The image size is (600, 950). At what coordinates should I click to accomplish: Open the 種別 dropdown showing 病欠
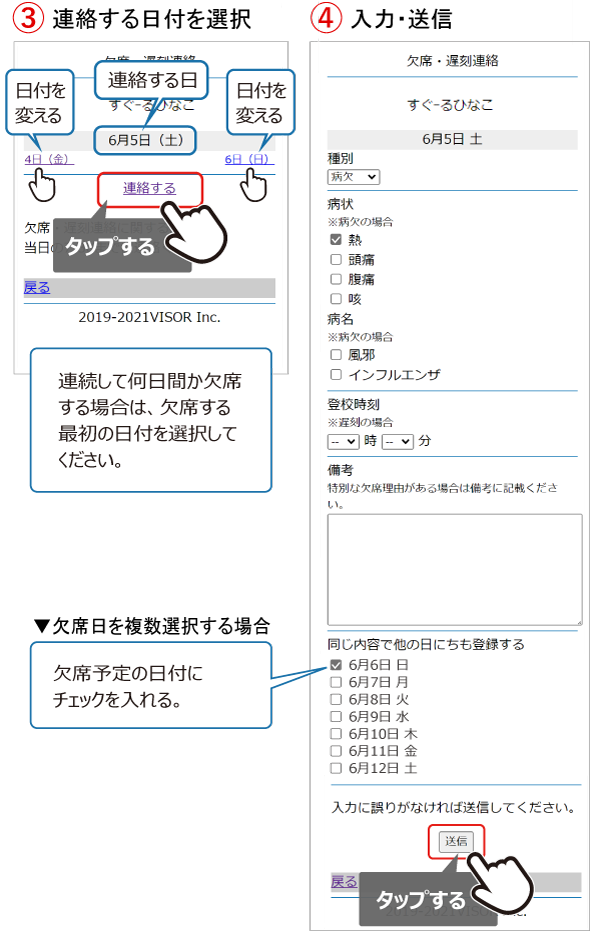click(x=353, y=177)
